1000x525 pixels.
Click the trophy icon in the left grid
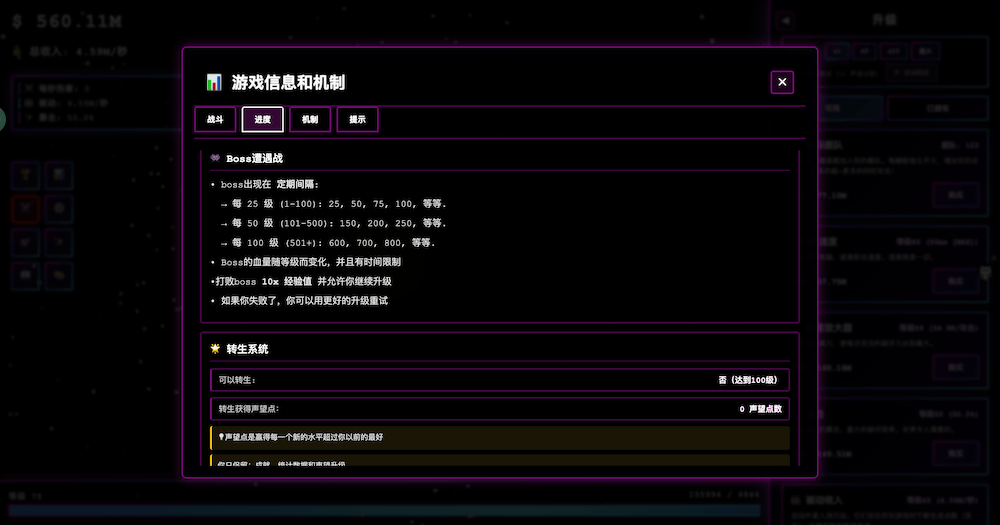click(x=27, y=176)
